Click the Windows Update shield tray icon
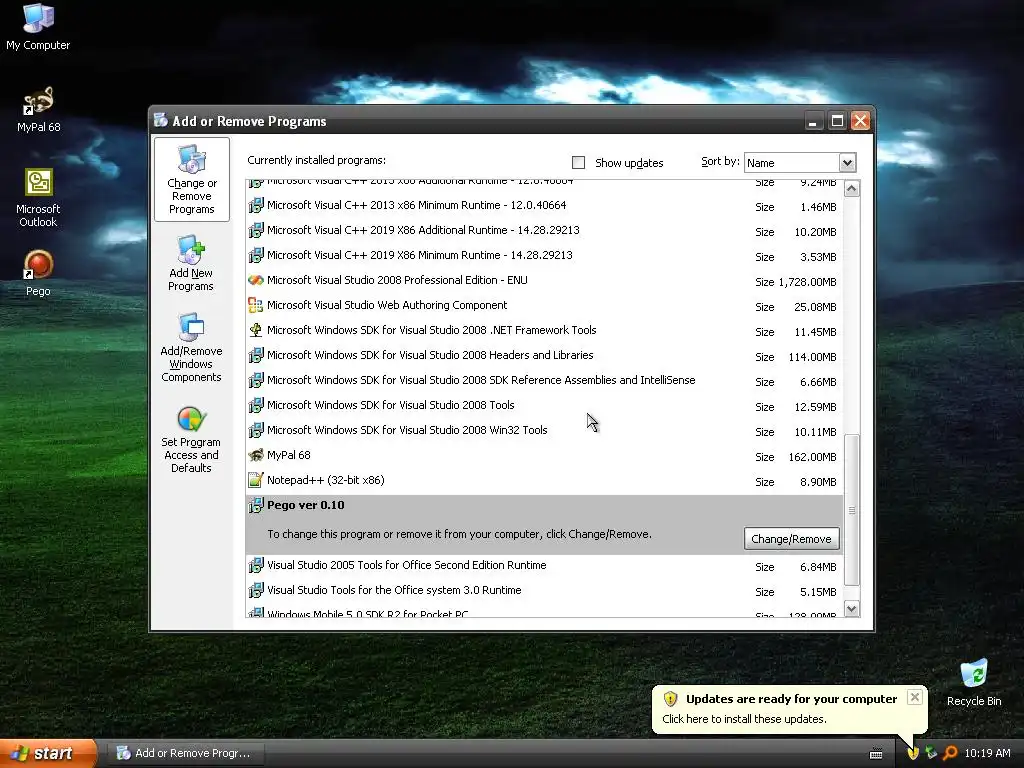Image resolution: width=1024 pixels, height=768 pixels. (x=912, y=753)
